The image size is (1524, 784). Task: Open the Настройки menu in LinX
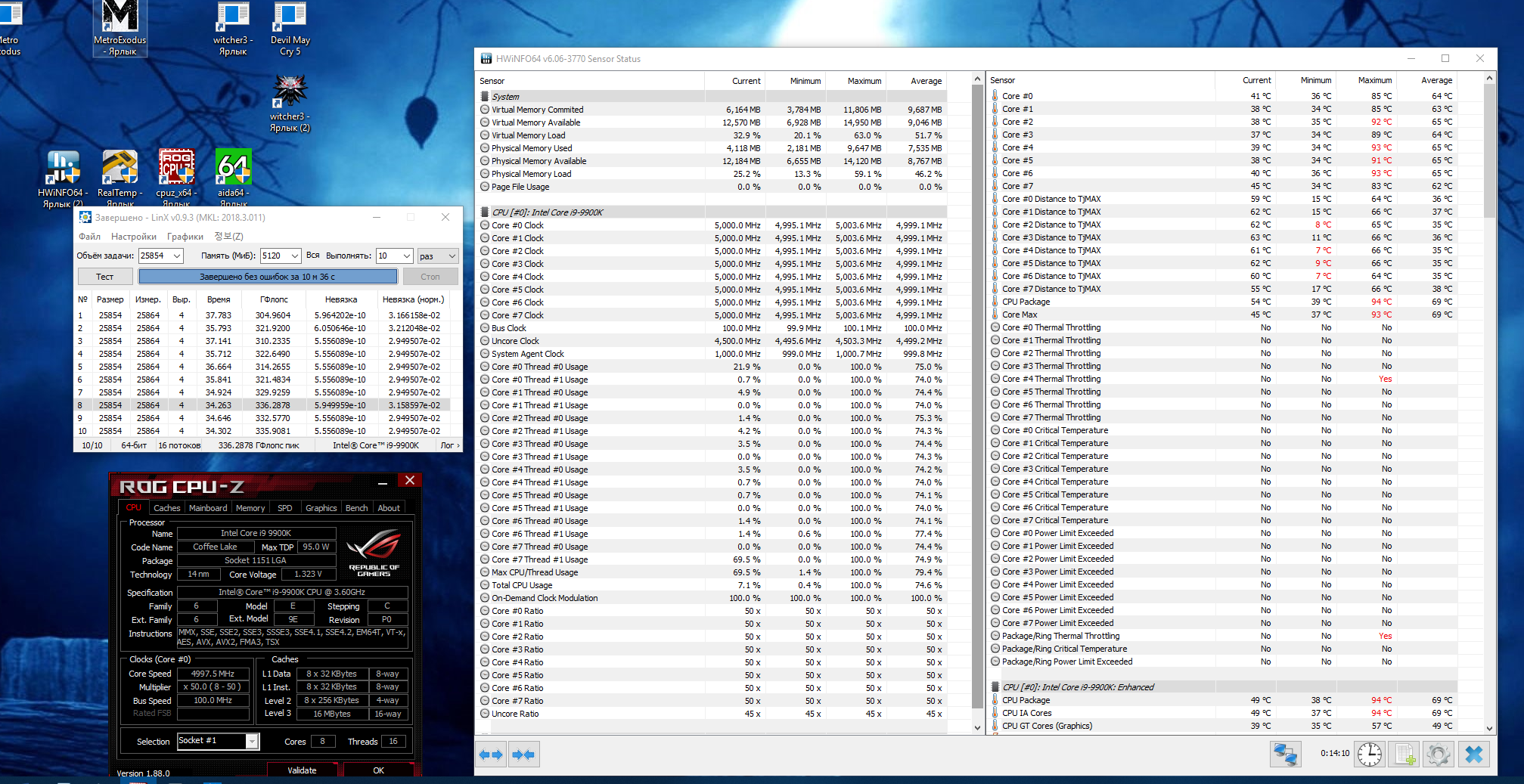134,237
